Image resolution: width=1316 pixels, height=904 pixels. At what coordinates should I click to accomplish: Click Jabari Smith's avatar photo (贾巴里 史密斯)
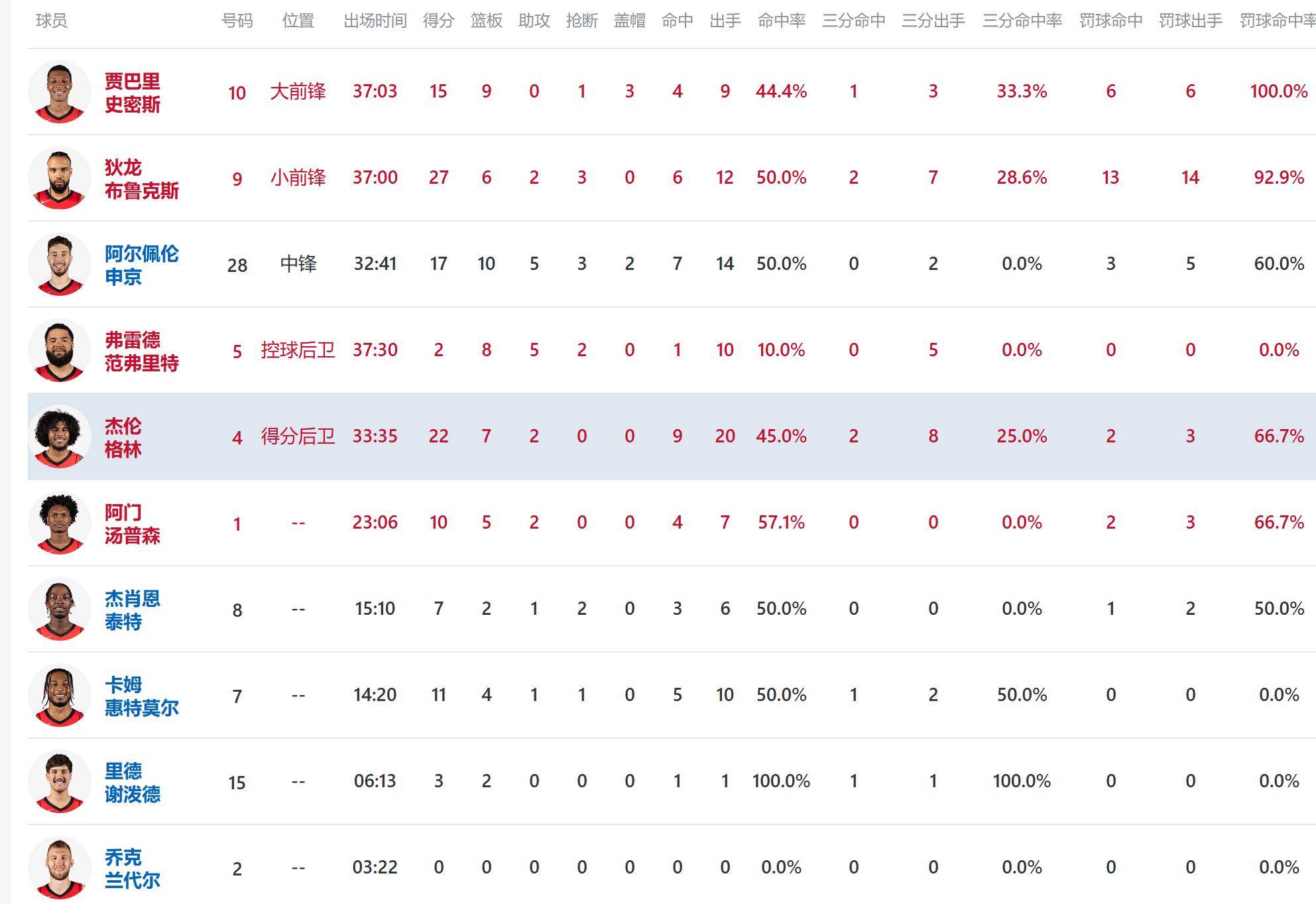(x=60, y=92)
